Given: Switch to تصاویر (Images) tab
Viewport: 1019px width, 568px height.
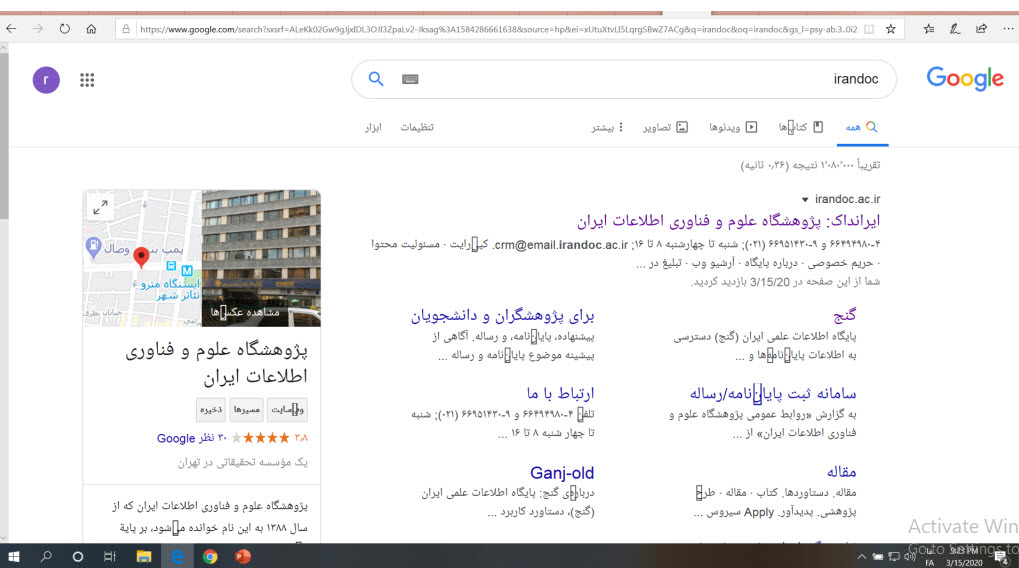Looking at the screenshot, I should (665, 127).
